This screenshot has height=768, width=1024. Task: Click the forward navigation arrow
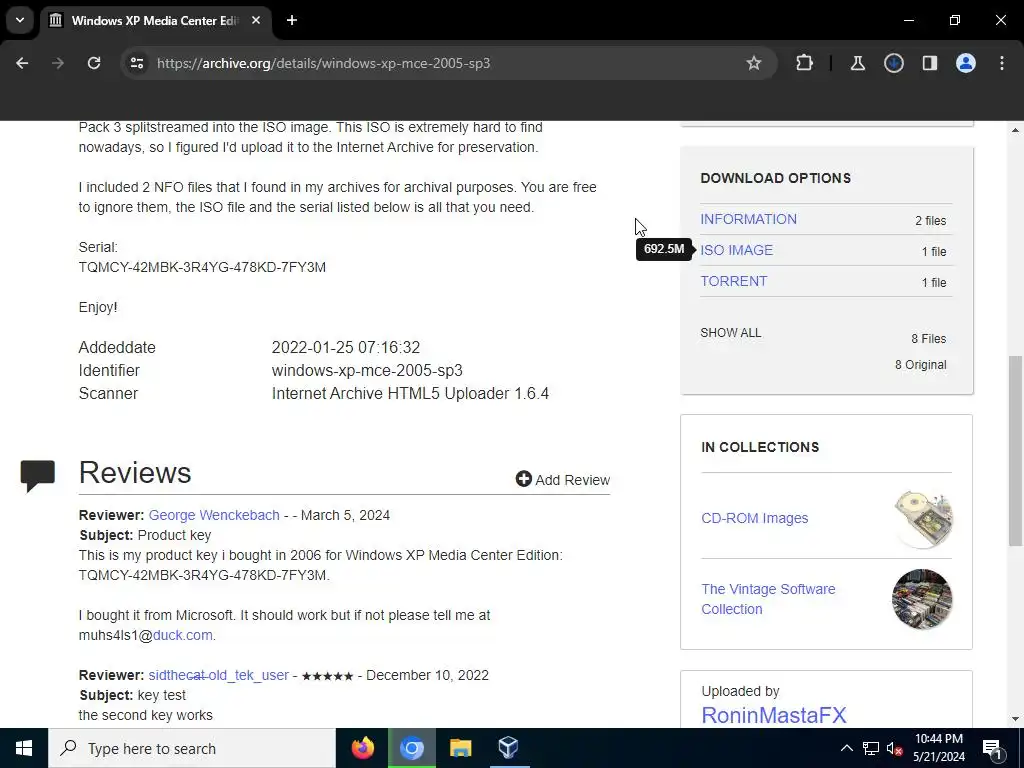click(x=58, y=63)
